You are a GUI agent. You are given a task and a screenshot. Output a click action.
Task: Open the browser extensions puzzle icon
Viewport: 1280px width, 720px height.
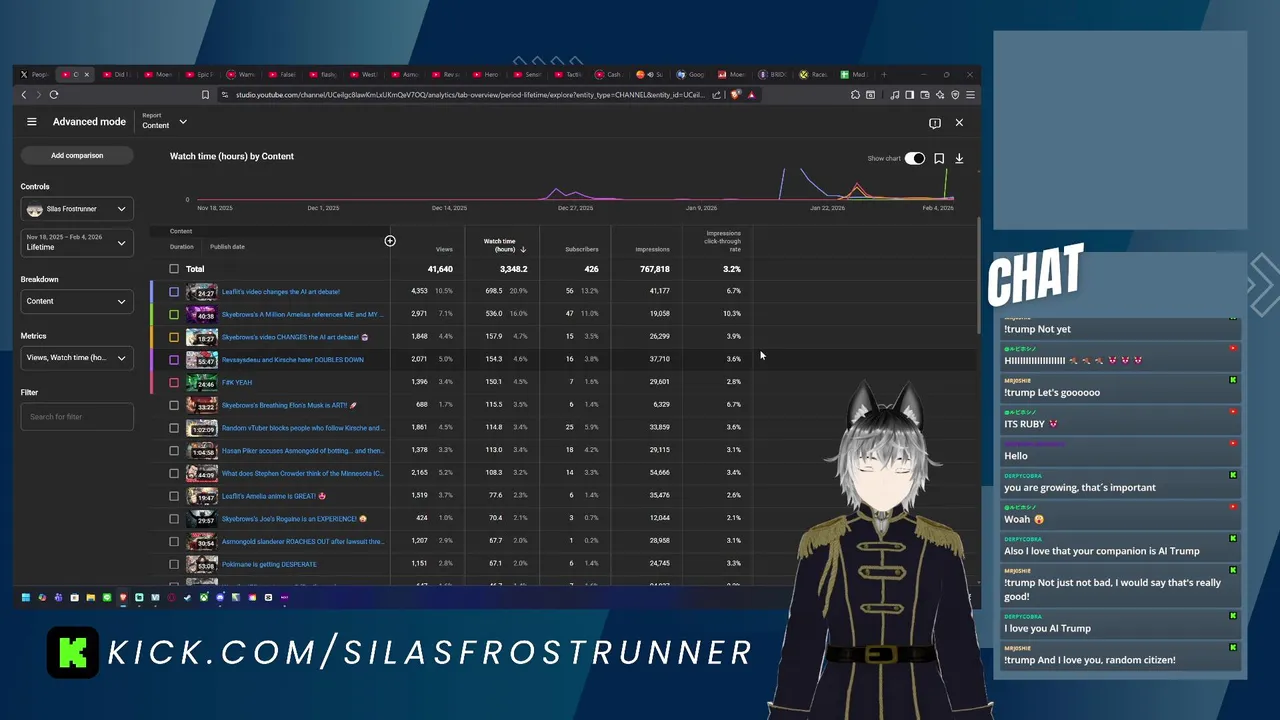(x=855, y=95)
